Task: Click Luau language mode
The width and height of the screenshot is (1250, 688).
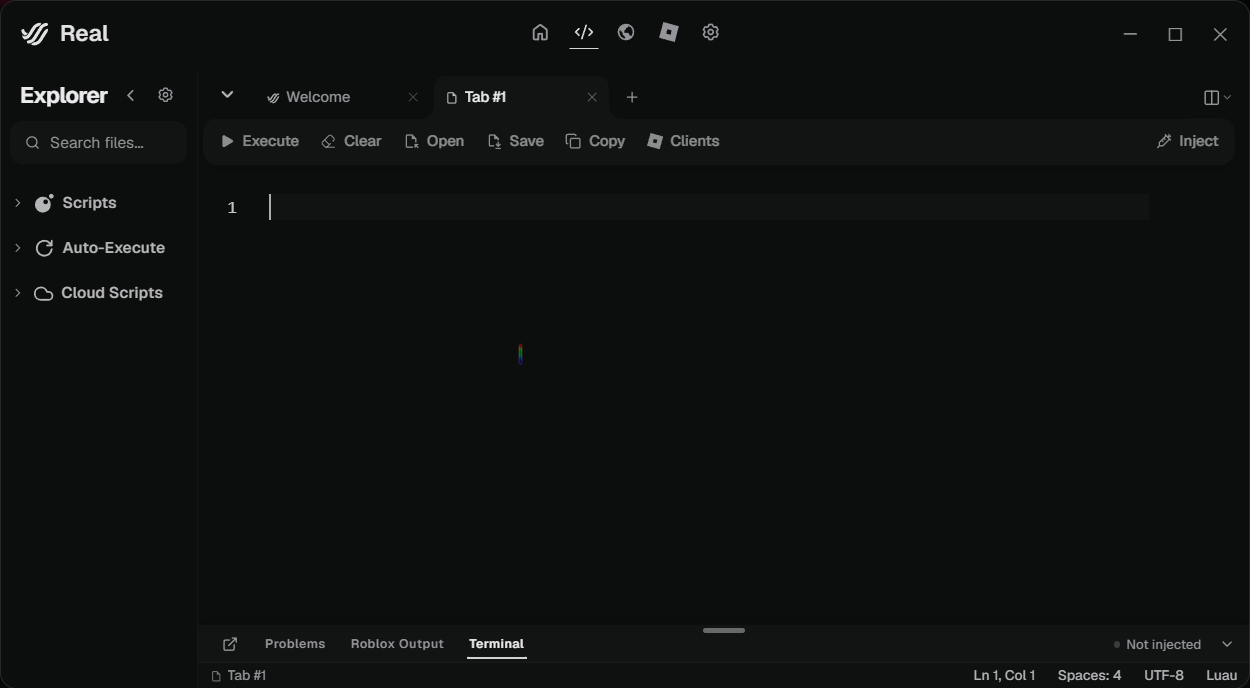Action: 1222,676
